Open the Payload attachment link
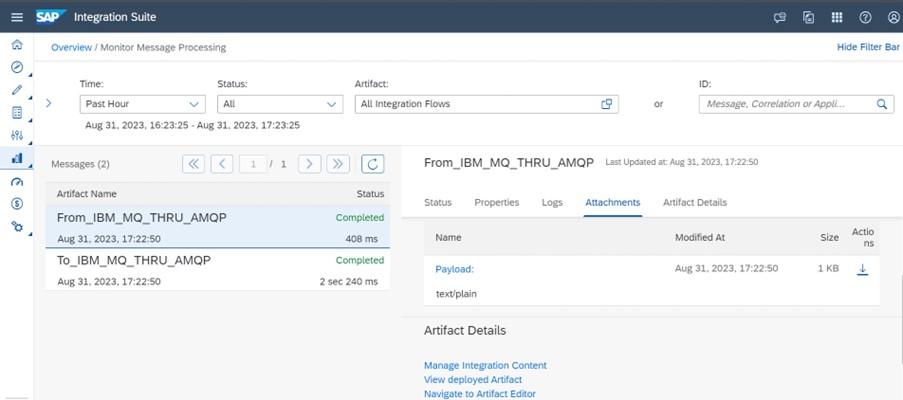Viewport: 903px width, 400px height. pyautogui.click(x=454, y=269)
